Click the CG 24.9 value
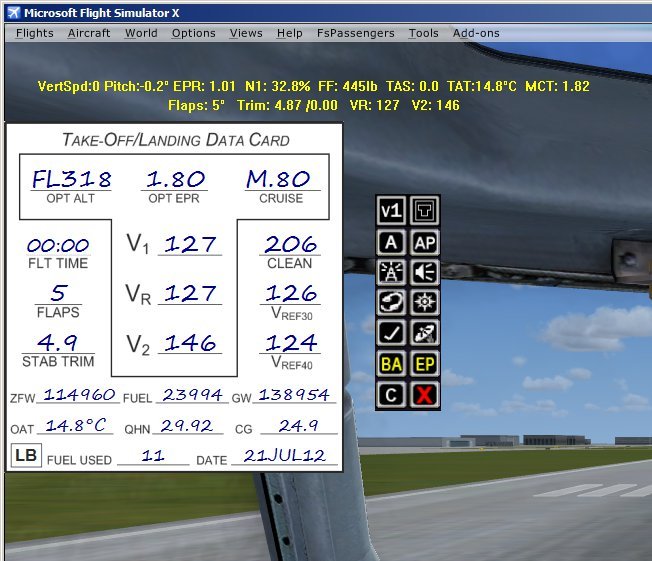 [299, 426]
